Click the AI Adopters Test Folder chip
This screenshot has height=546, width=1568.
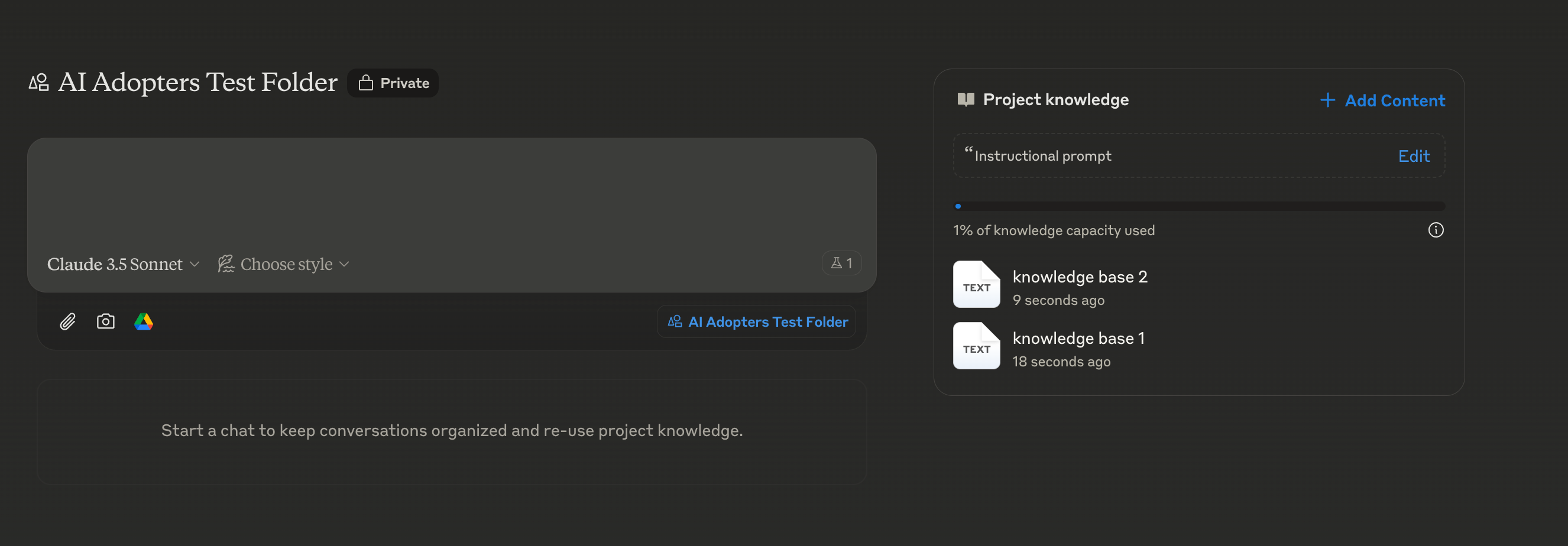pyautogui.click(x=757, y=321)
